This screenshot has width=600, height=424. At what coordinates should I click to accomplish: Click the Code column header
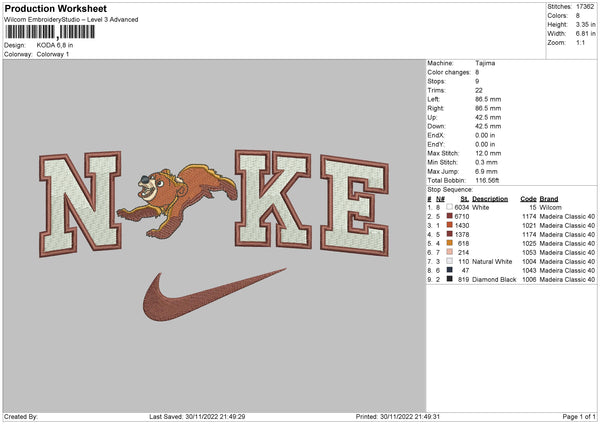pyautogui.click(x=528, y=198)
